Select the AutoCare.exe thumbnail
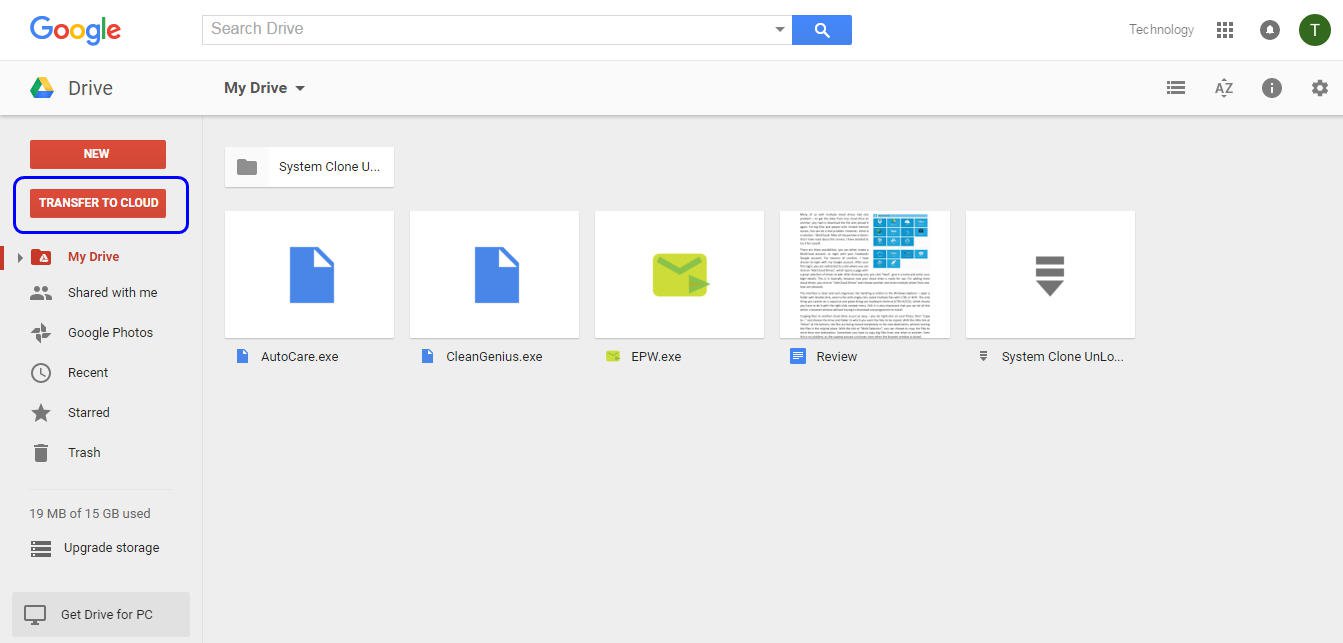The width and height of the screenshot is (1343, 643). point(310,274)
